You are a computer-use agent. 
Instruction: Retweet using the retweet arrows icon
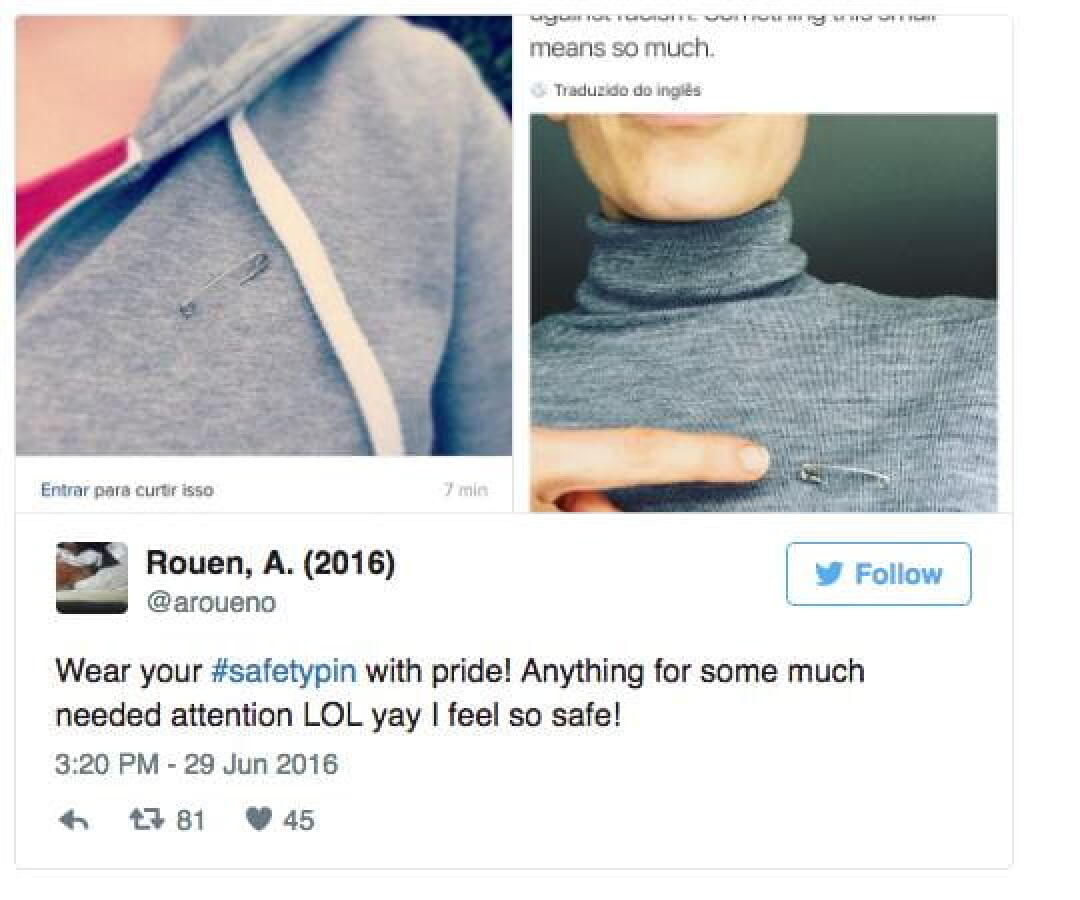click(x=147, y=819)
